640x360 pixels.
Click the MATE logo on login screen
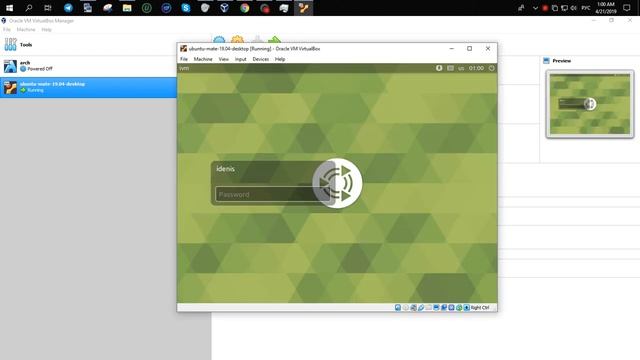click(337, 183)
